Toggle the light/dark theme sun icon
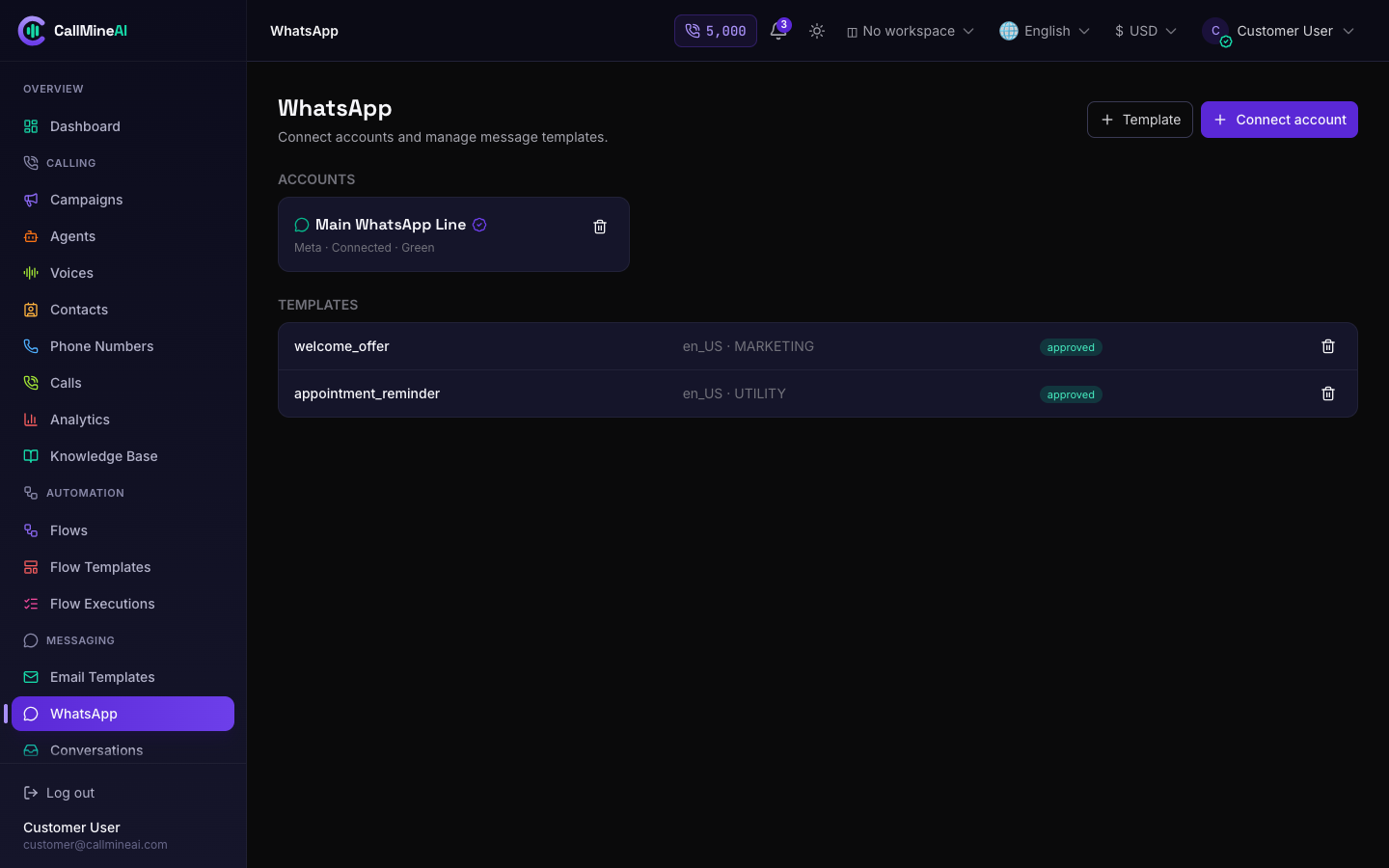Viewport: 1389px width, 868px height. tap(817, 31)
